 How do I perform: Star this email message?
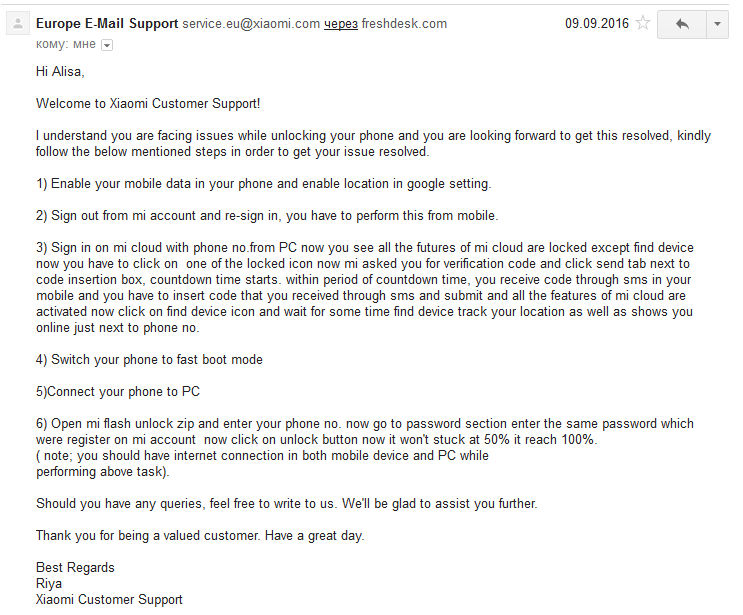(643, 23)
